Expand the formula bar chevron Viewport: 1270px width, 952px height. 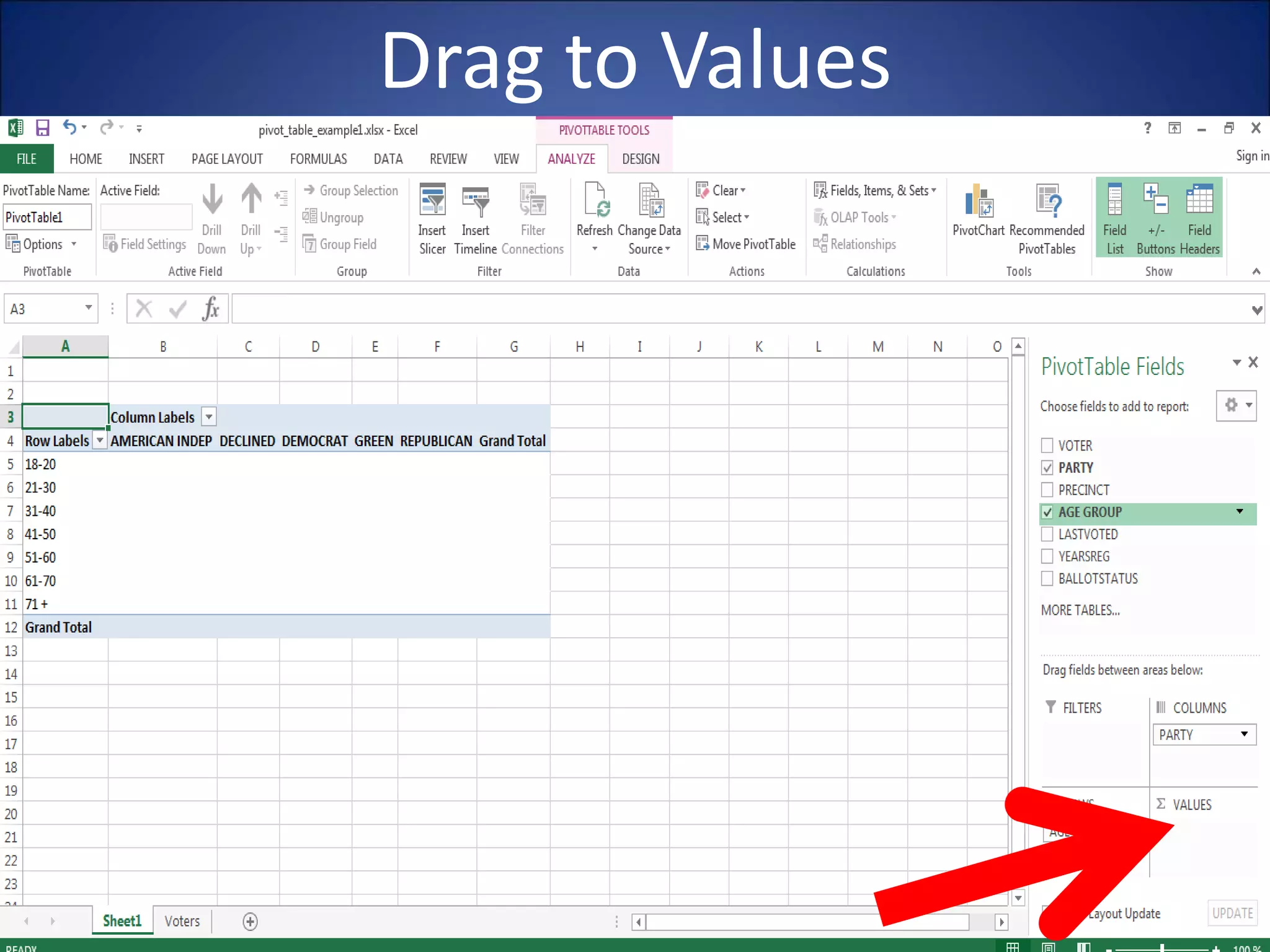click(1257, 310)
